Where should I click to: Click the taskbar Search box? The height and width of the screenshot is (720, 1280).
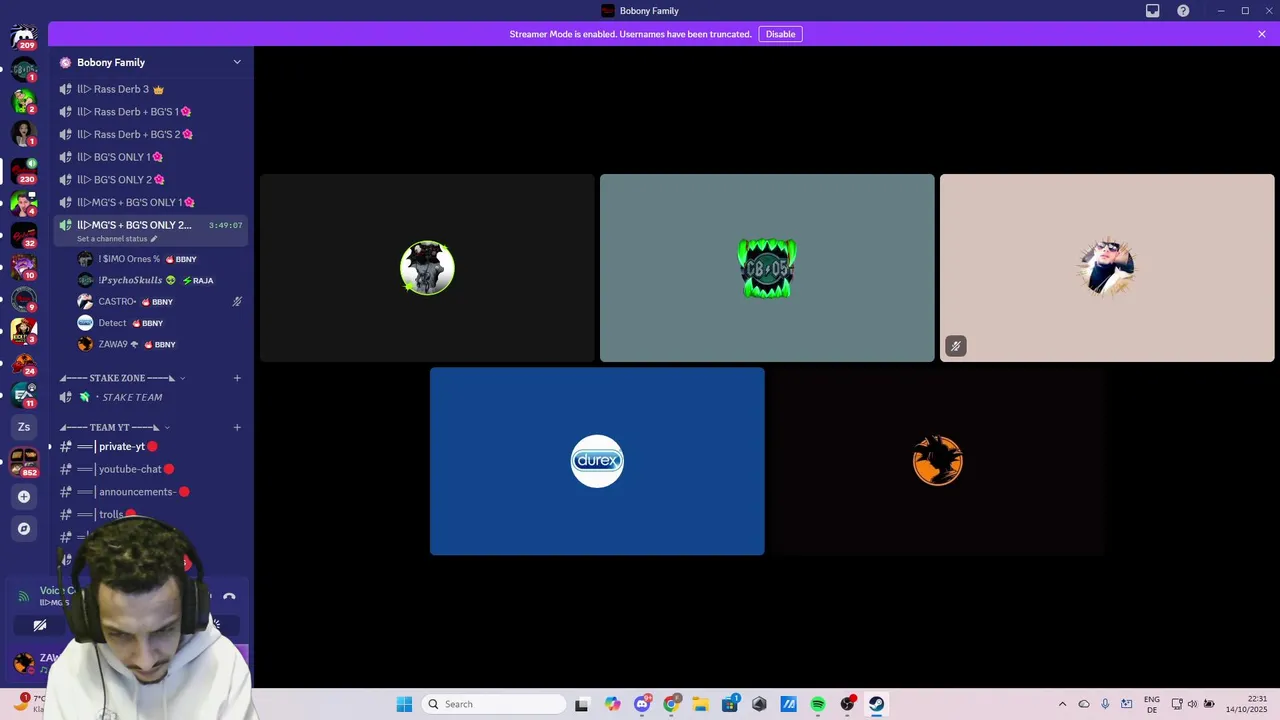494,704
